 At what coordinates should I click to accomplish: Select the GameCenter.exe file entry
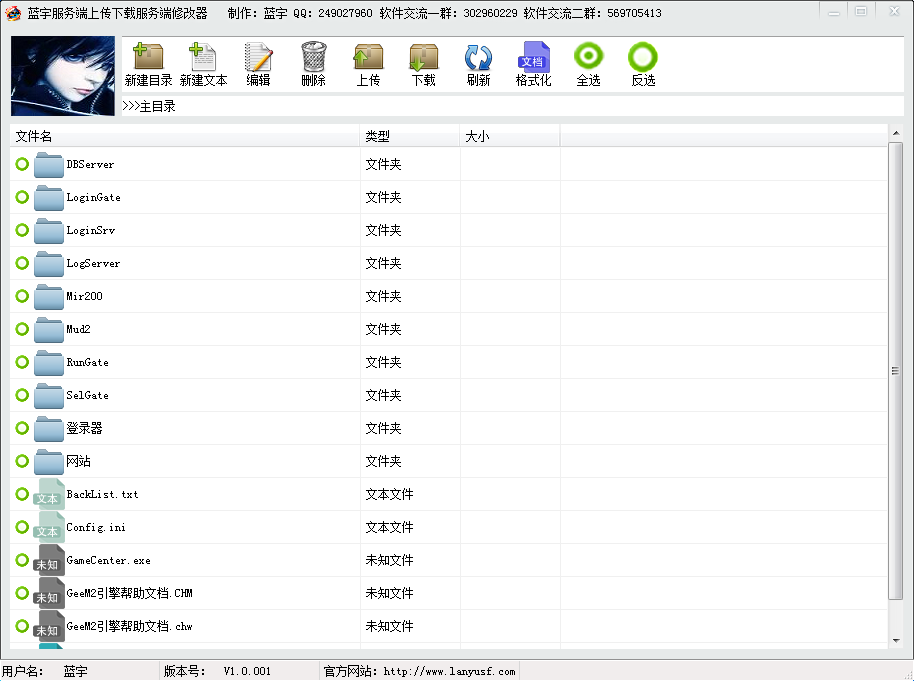pyautogui.click(x=108, y=561)
